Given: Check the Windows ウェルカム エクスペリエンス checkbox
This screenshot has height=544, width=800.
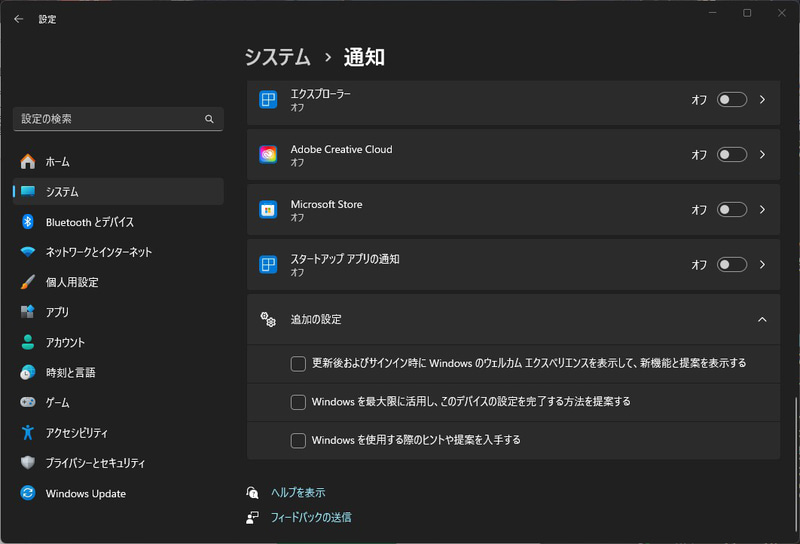Looking at the screenshot, I should click(298, 363).
